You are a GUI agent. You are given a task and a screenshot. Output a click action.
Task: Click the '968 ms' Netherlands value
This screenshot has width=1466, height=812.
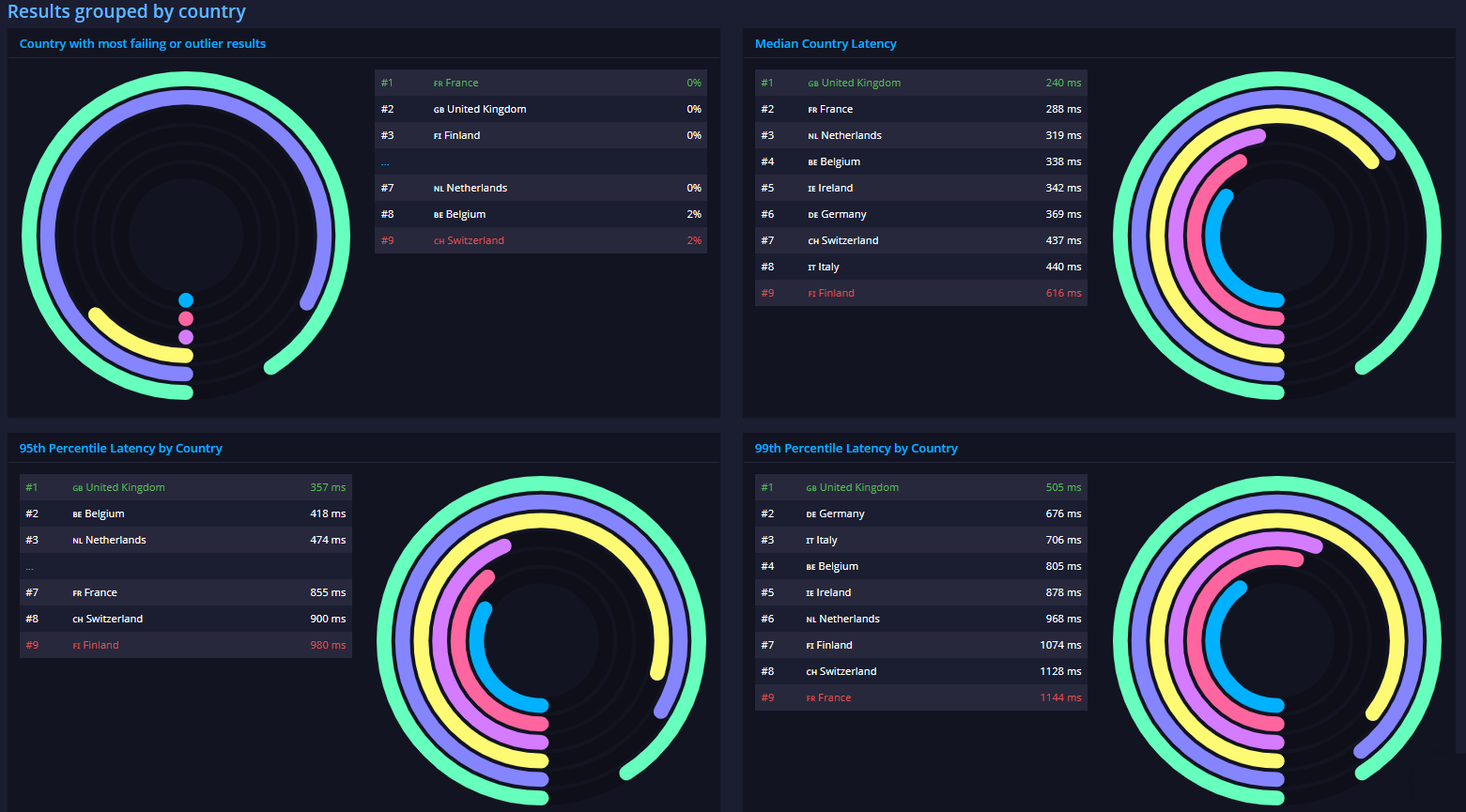click(1063, 619)
